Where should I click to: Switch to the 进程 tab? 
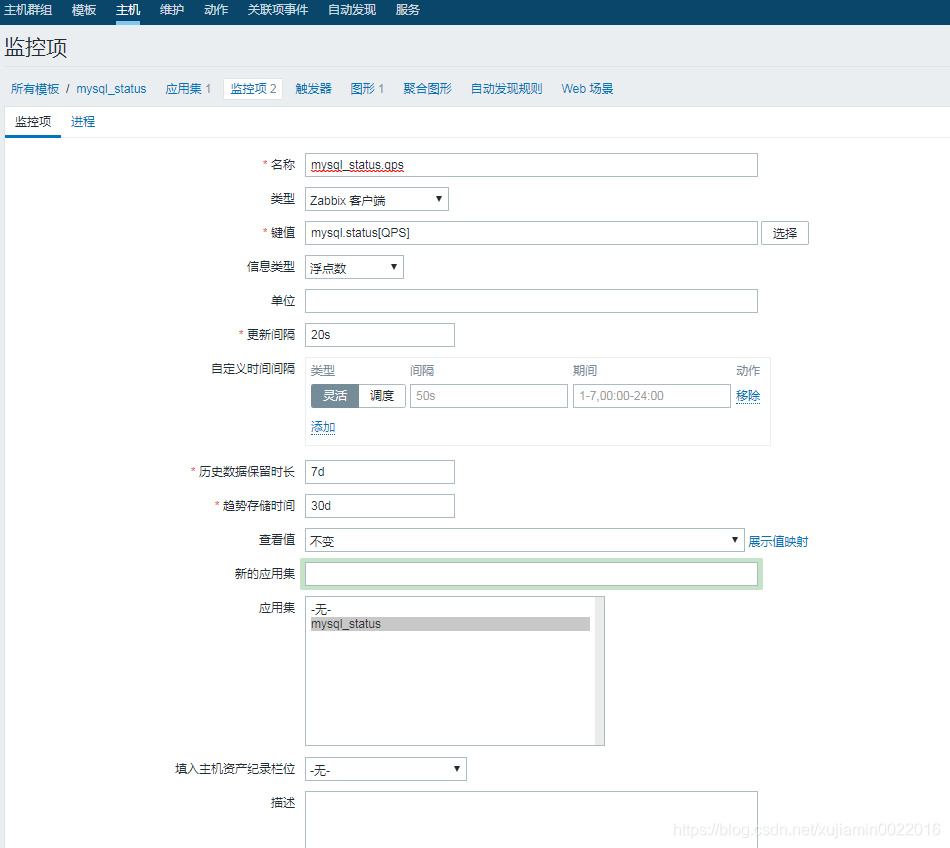click(x=83, y=121)
